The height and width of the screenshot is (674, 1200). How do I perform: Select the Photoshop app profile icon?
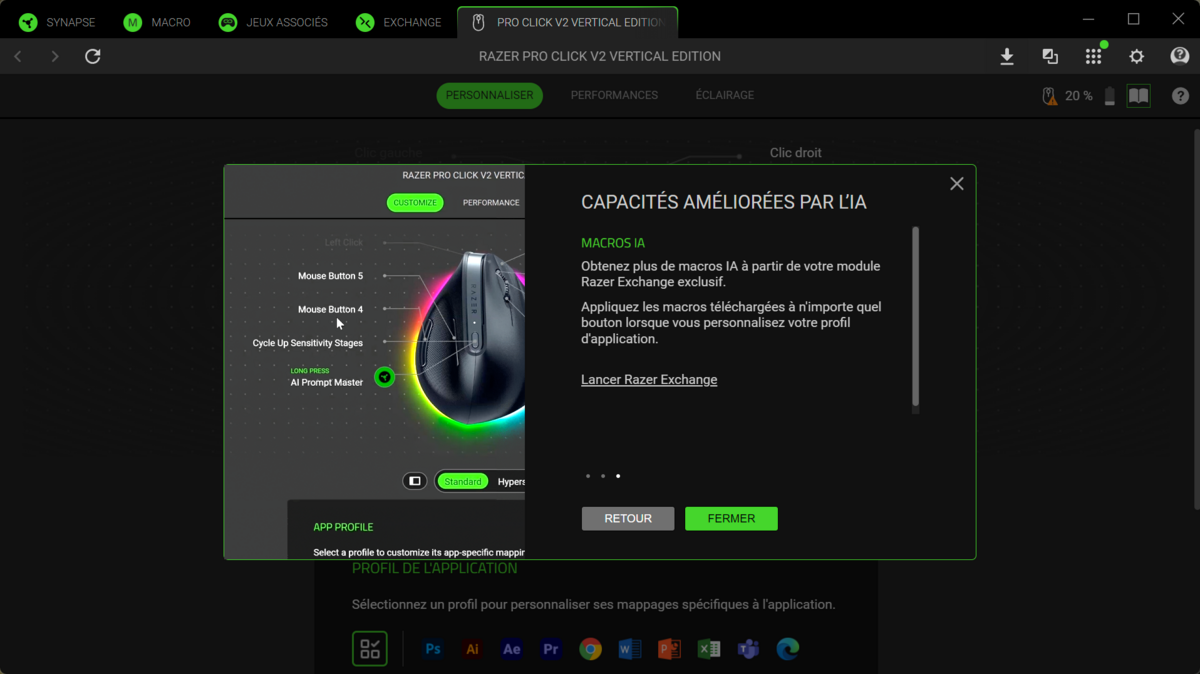pos(433,649)
